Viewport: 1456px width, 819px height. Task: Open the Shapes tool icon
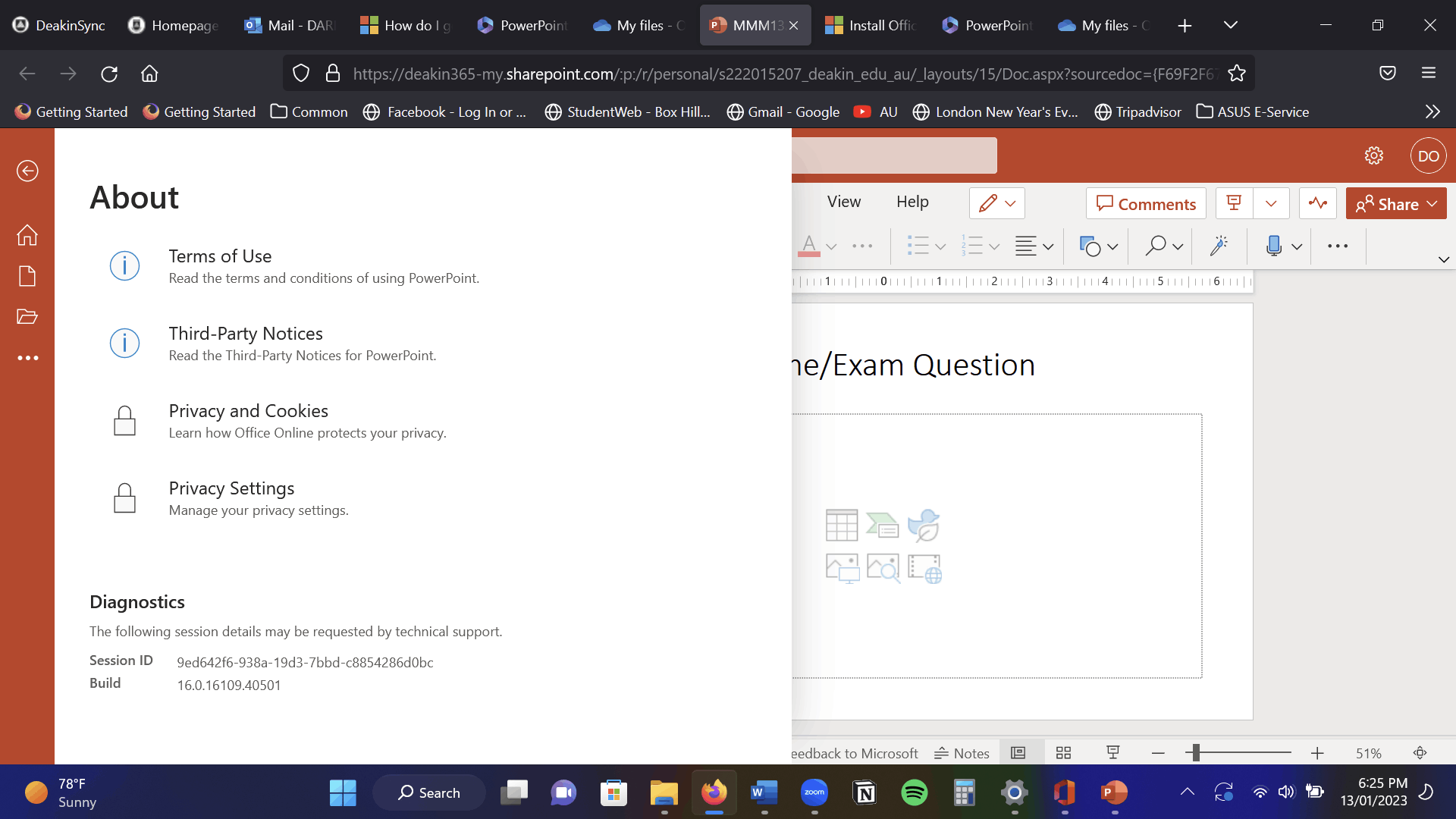[1090, 246]
